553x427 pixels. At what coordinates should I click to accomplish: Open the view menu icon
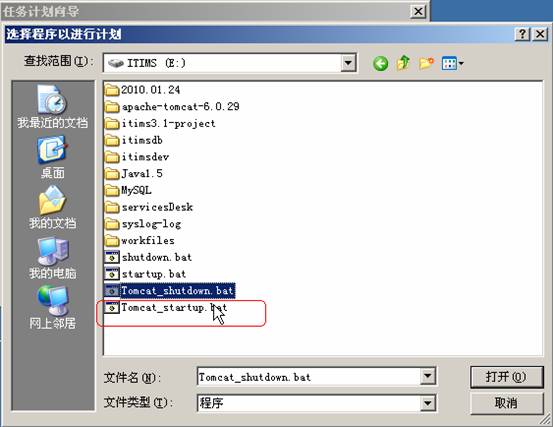click(x=452, y=63)
